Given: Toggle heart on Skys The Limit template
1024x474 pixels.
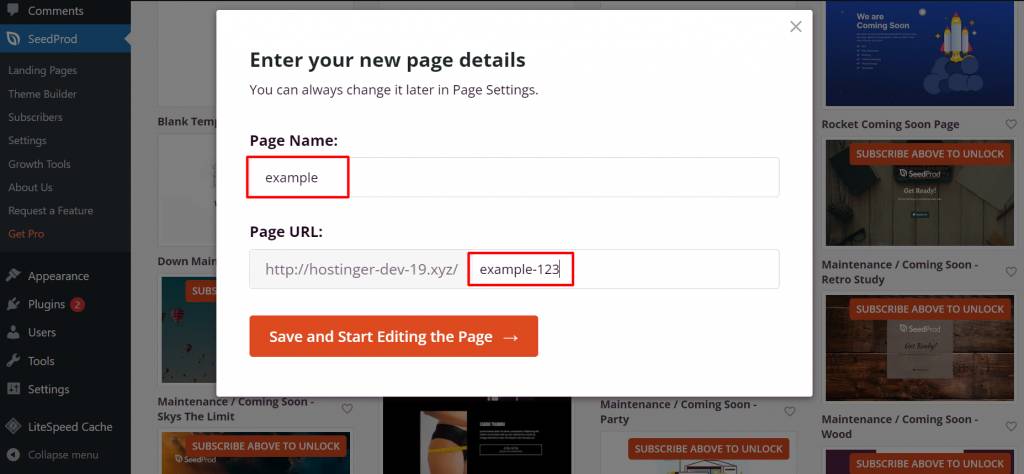Looking at the screenshot, I should [347, 409].
